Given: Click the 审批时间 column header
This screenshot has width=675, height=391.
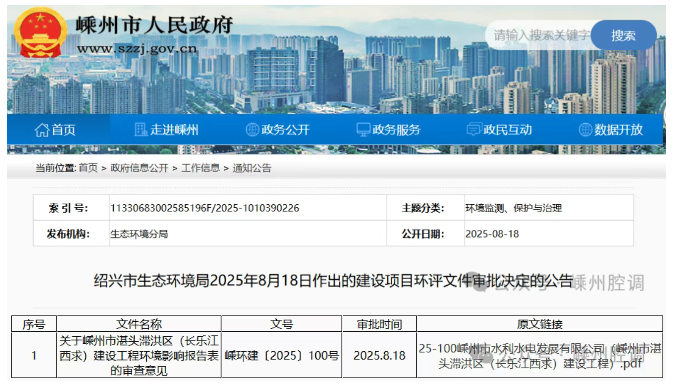Looking at the screenshot, I should pyautogui.click(x=379, y=324).
